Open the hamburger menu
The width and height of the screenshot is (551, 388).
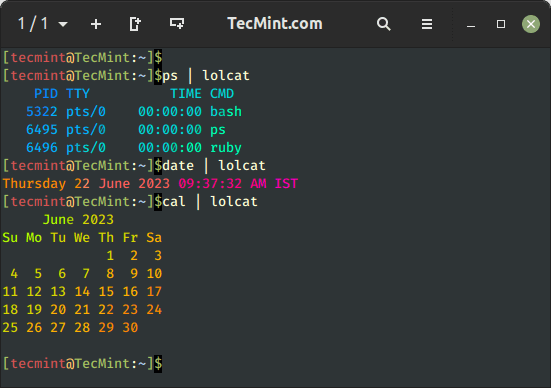click(x=427, y=24)
